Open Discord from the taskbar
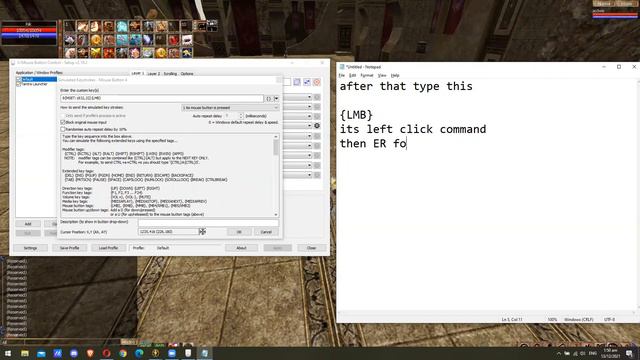Viewport: 640px width, 360px height. (74, 353)
